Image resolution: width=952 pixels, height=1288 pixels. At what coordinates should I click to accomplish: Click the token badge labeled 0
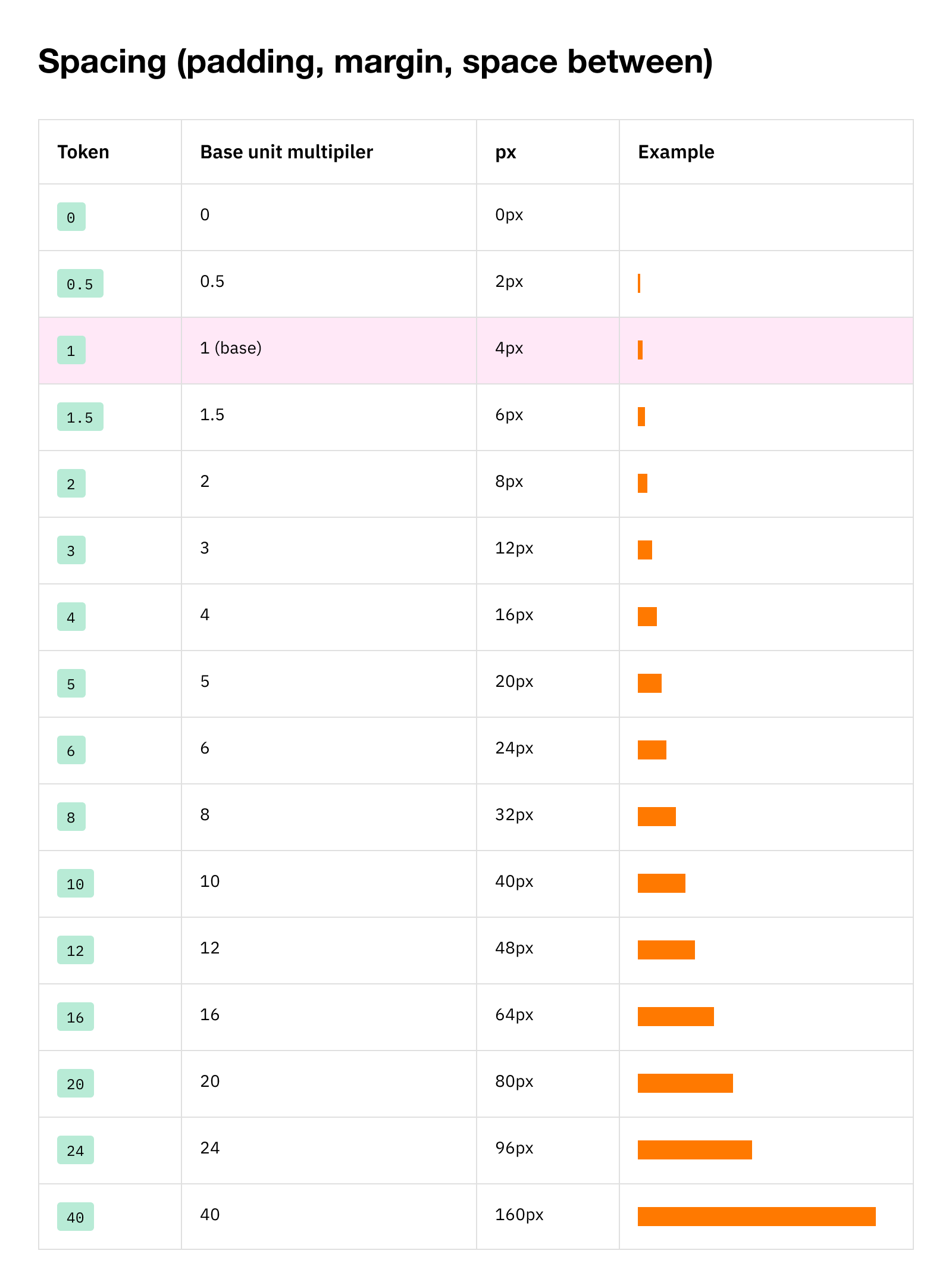[x=71, y=217]
